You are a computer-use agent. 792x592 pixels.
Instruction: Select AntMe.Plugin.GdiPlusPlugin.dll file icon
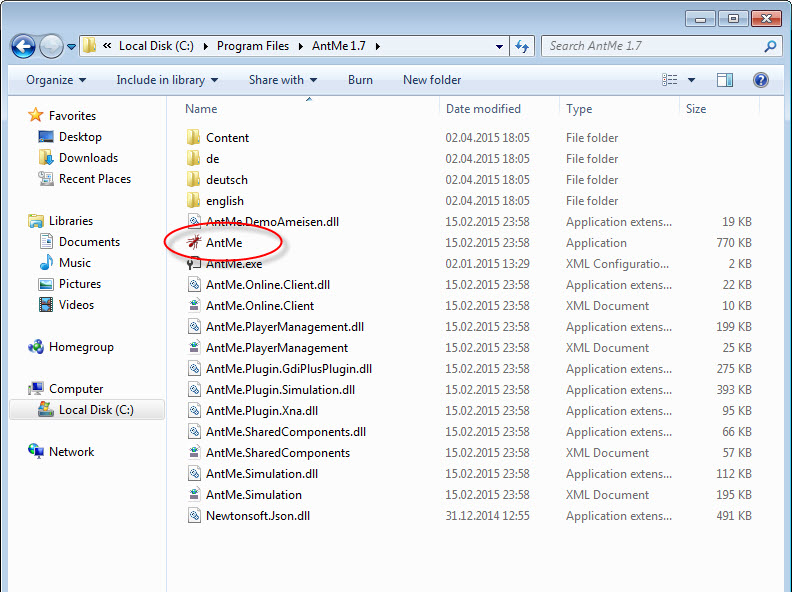(x=194, y=369)
